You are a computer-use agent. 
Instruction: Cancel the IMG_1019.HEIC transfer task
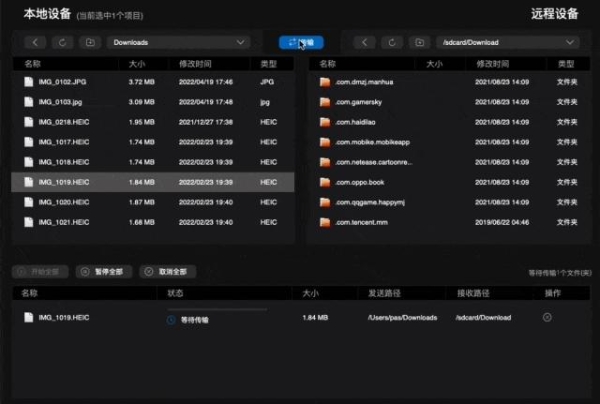[547, 317]
